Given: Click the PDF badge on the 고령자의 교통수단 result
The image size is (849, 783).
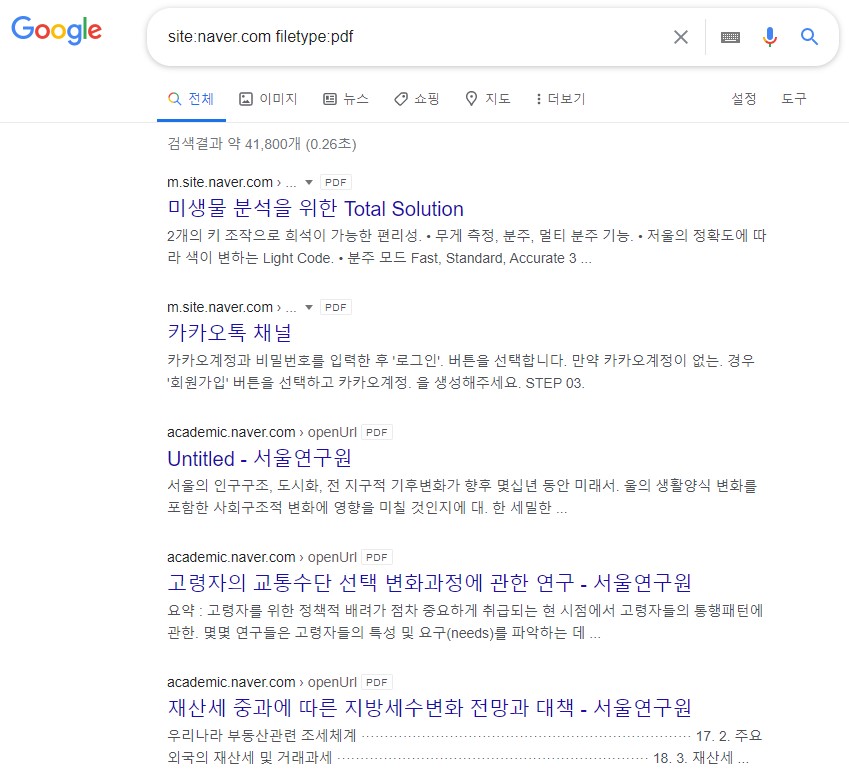Looking at the screenshot, I should pos(377,557).
